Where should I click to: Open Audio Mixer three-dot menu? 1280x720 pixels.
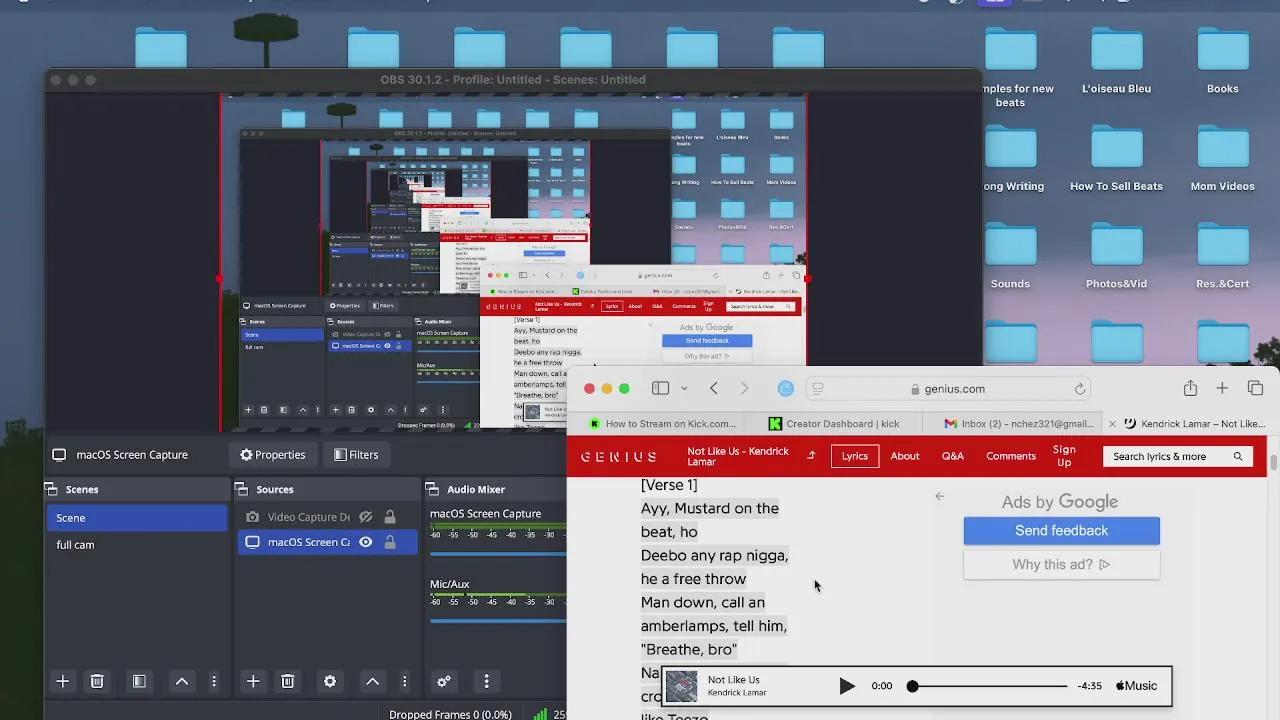click(x=486, y=681)
